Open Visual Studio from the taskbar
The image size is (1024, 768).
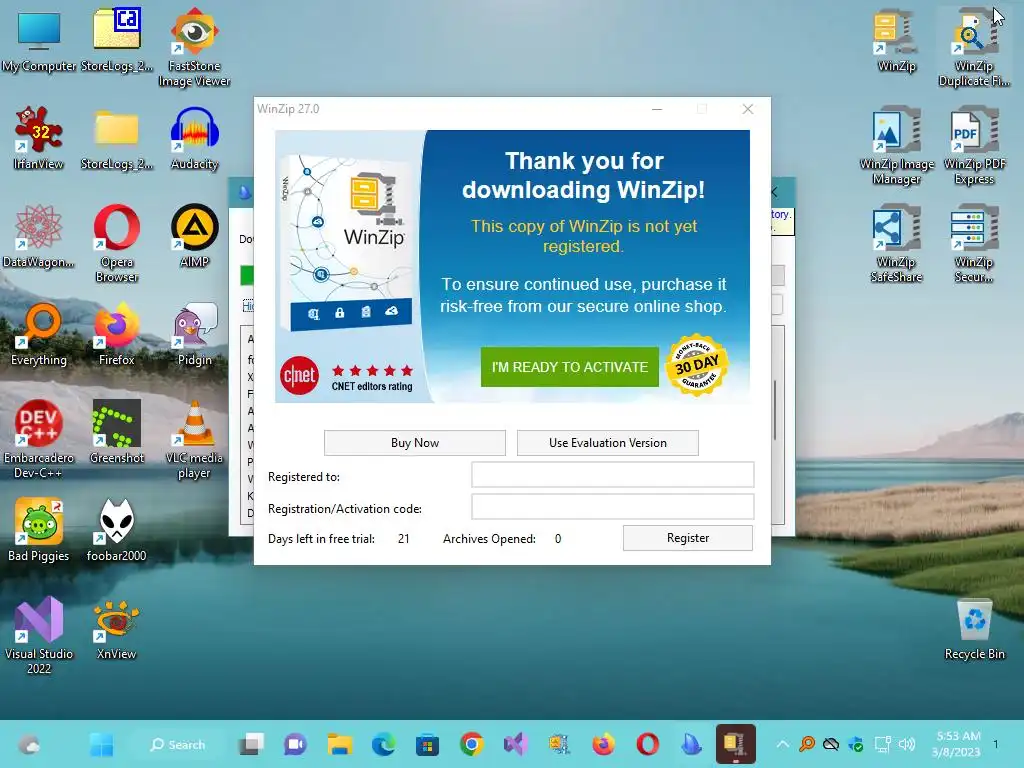point(515,744)
